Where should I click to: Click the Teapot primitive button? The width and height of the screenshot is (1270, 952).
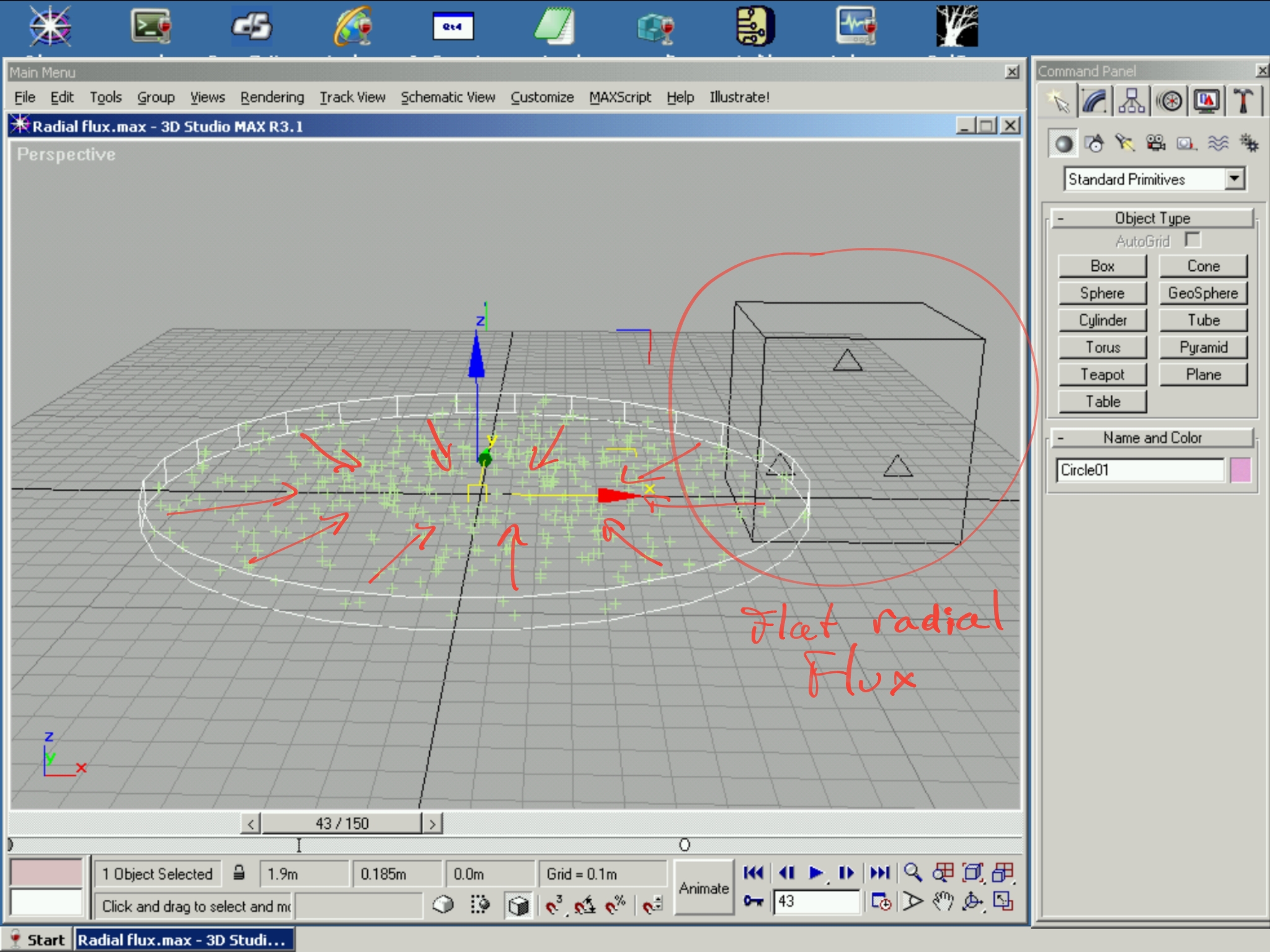point(1102,374)
